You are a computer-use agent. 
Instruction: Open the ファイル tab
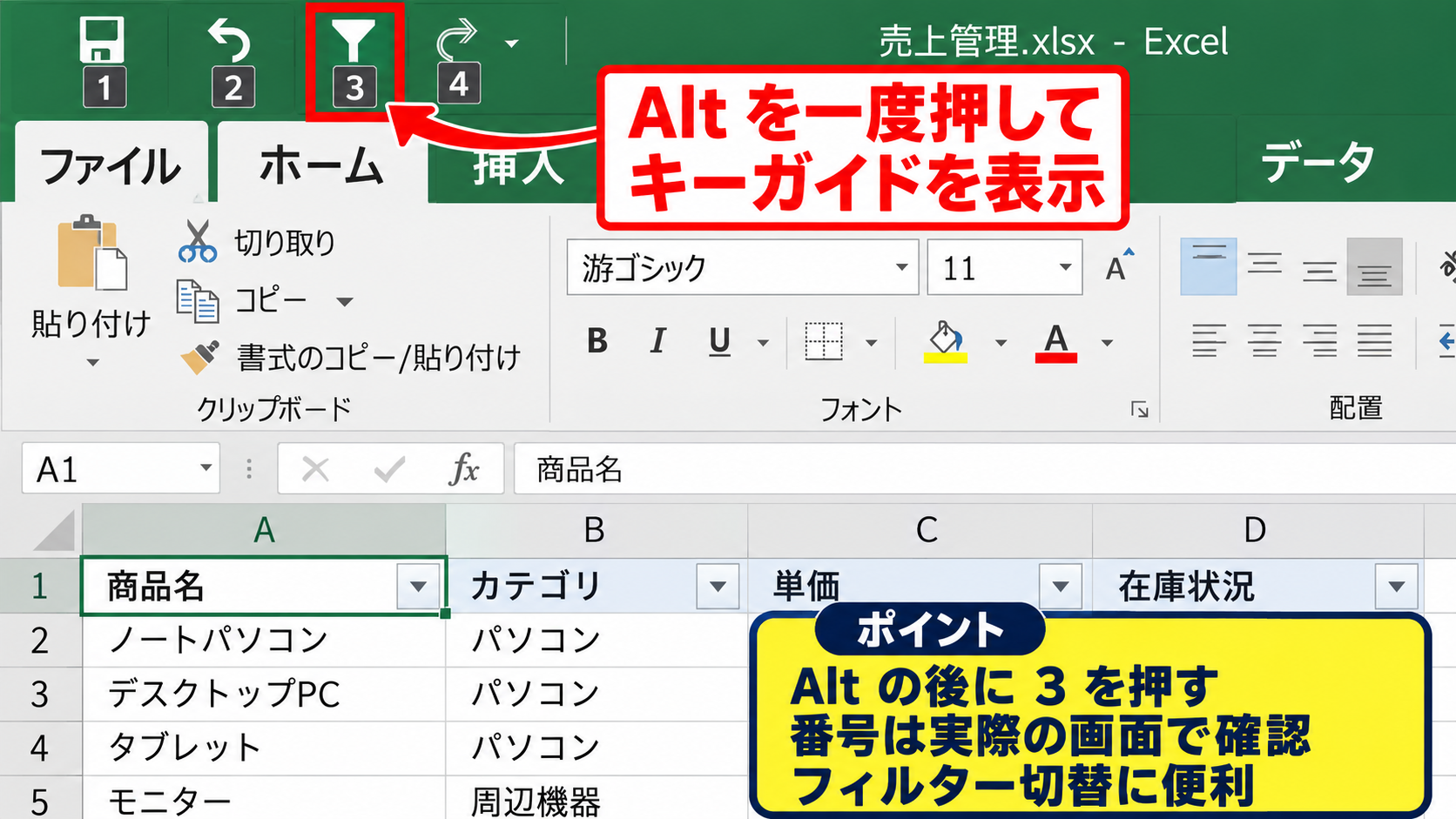point(111,165)
